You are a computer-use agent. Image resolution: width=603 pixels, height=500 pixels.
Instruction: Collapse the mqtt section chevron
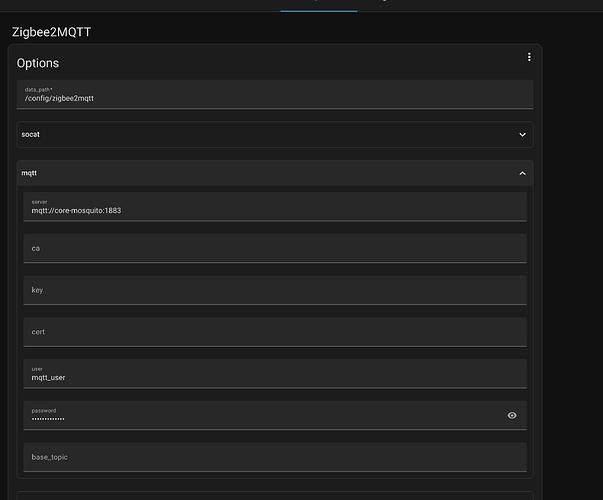(x=522, y=173)
